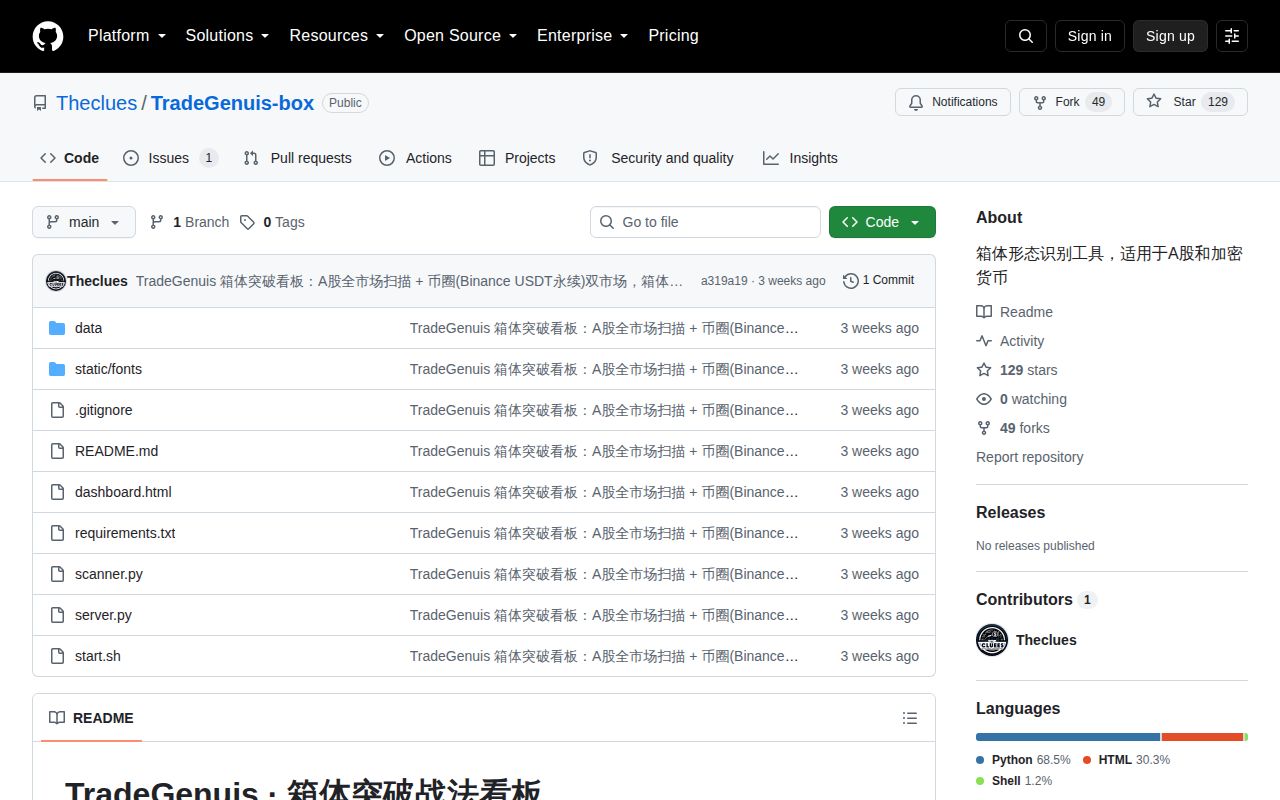The image size is (1280, 800).
Task: Select the Code tab
Action: coord(69,158)
